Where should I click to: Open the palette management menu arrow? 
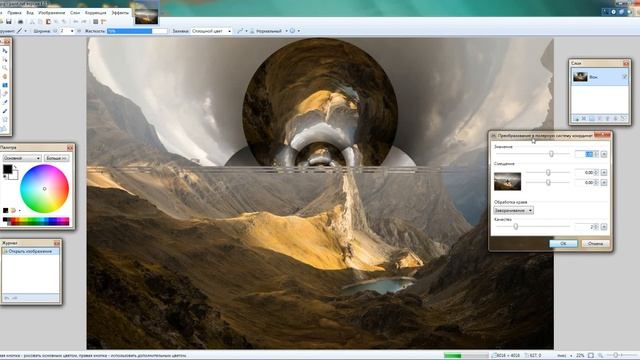click(20, 211)
